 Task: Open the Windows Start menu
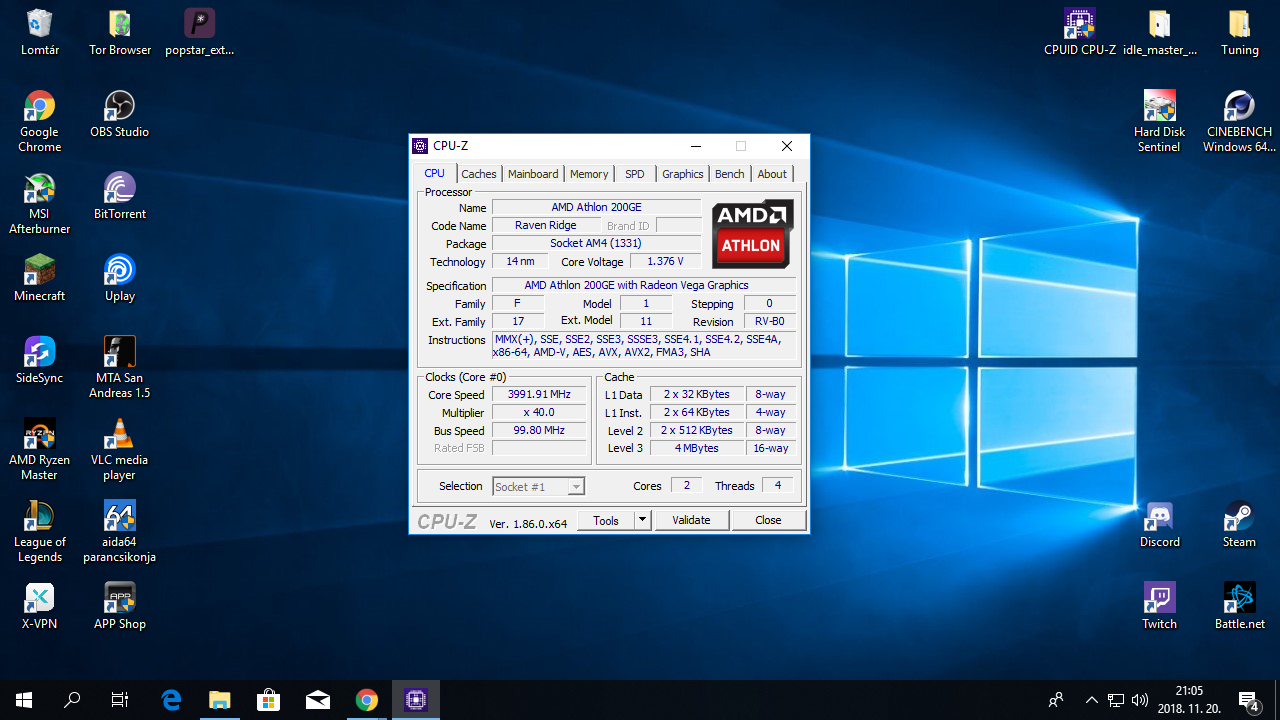[x=24, y=700]
